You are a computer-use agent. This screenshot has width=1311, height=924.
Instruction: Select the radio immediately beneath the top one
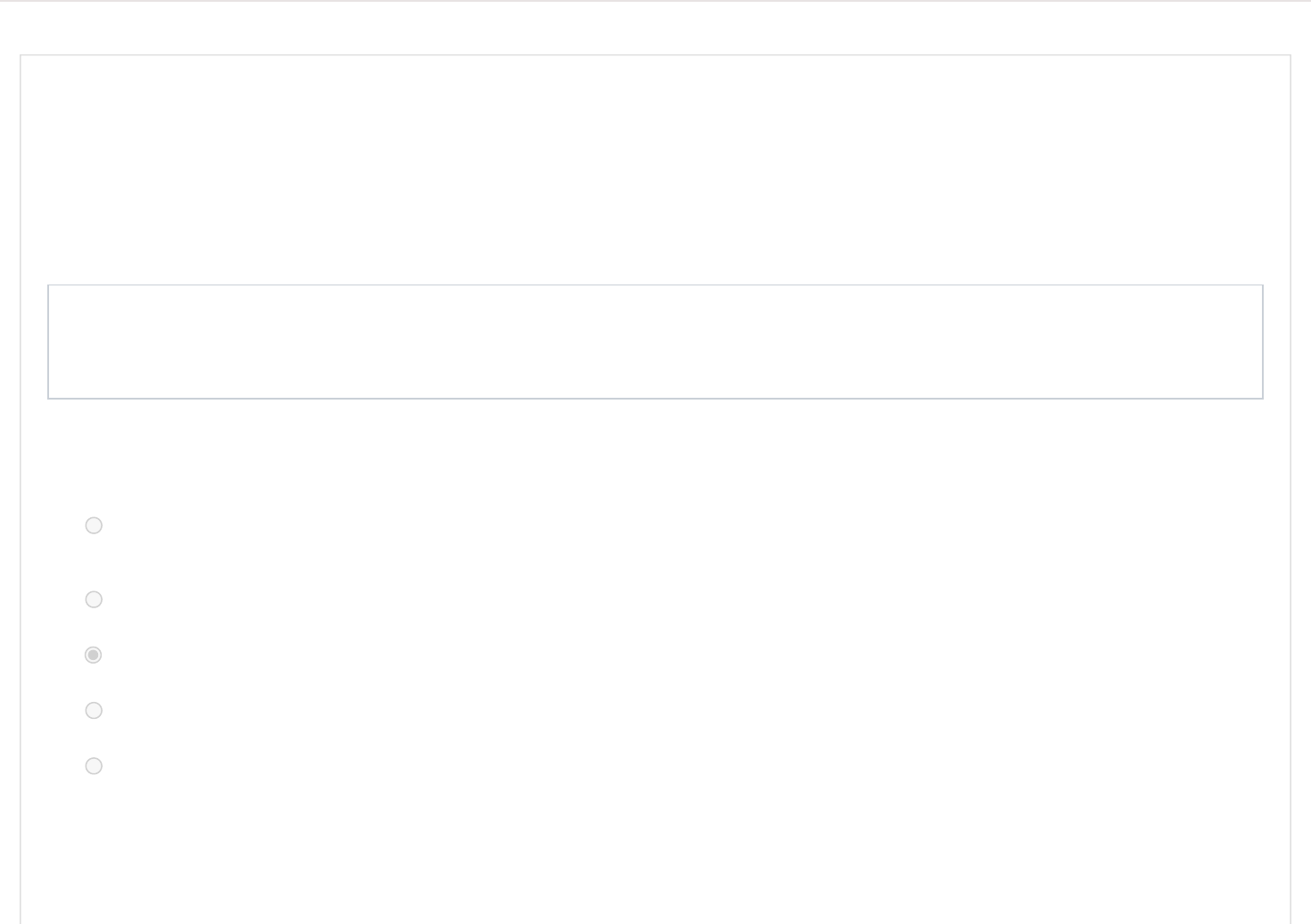point(94,599)
